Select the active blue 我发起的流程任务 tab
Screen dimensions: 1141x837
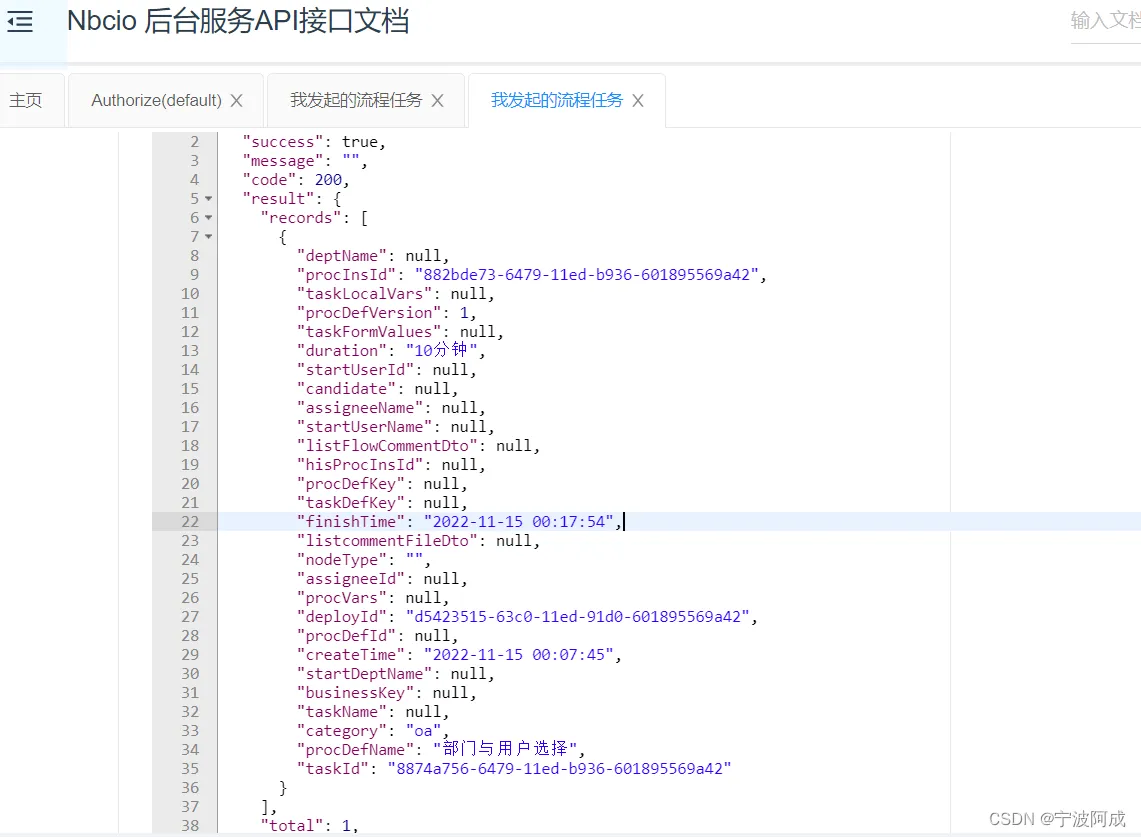coord(557,100)
